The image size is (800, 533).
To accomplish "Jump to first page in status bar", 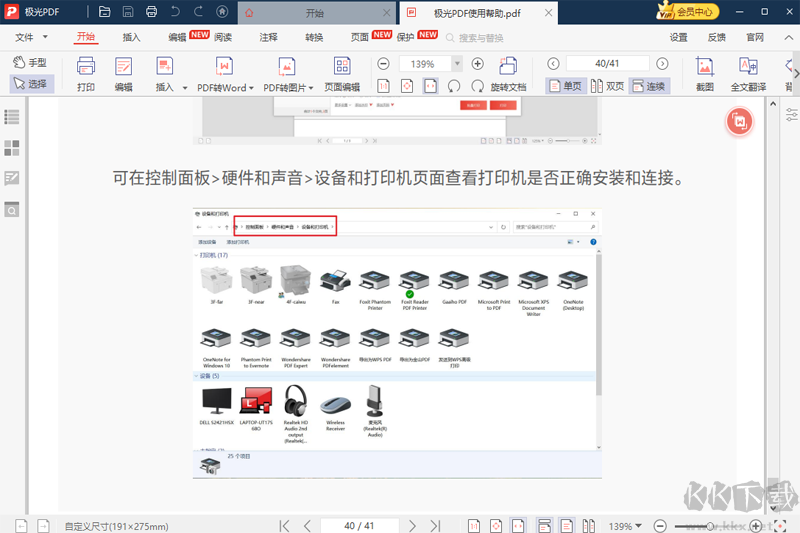I will (284, 526).
